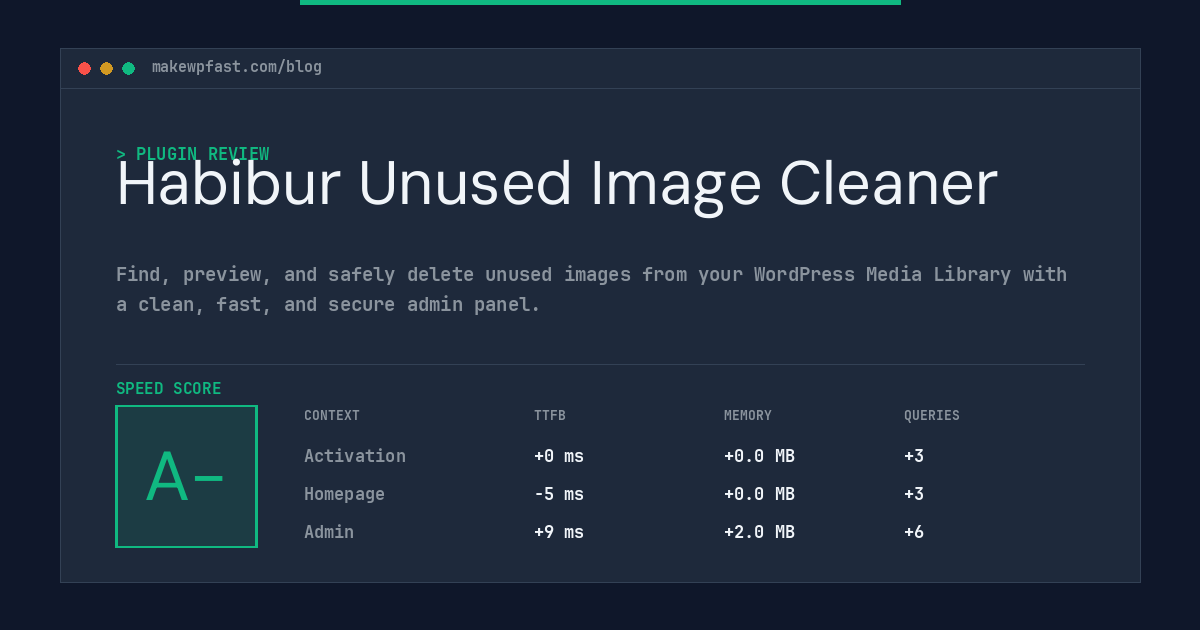Click the A- grade box
1200x630 pixels.
[186, 476]
